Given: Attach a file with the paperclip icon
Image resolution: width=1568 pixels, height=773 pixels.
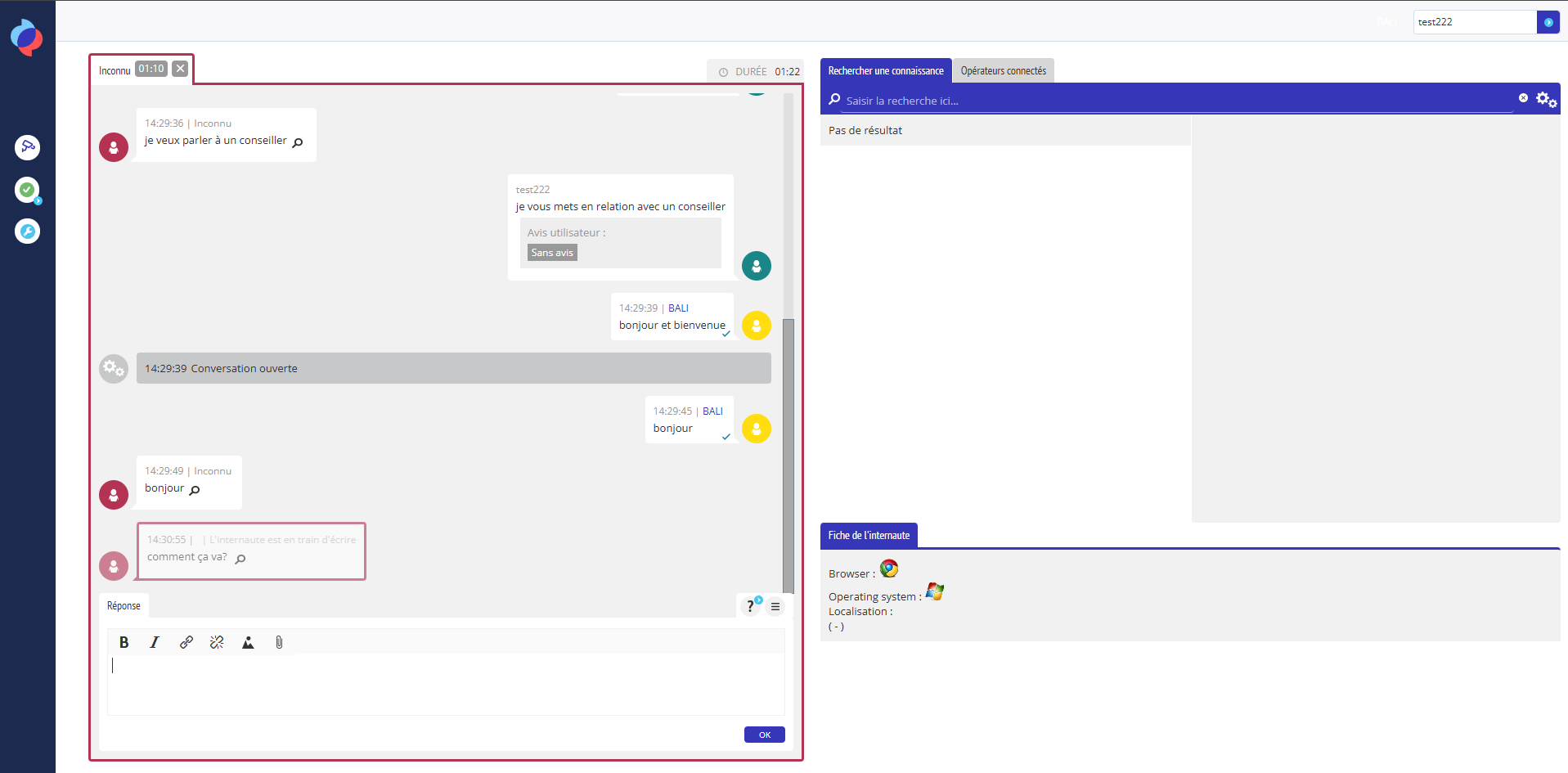Looking at the screenshot, I should coord(279,642).
